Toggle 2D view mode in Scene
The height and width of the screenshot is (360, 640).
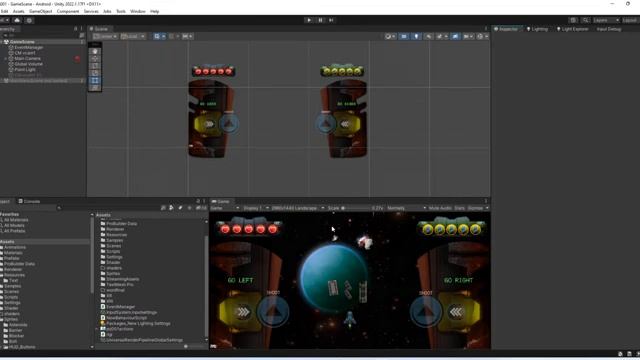click(404, 36)
